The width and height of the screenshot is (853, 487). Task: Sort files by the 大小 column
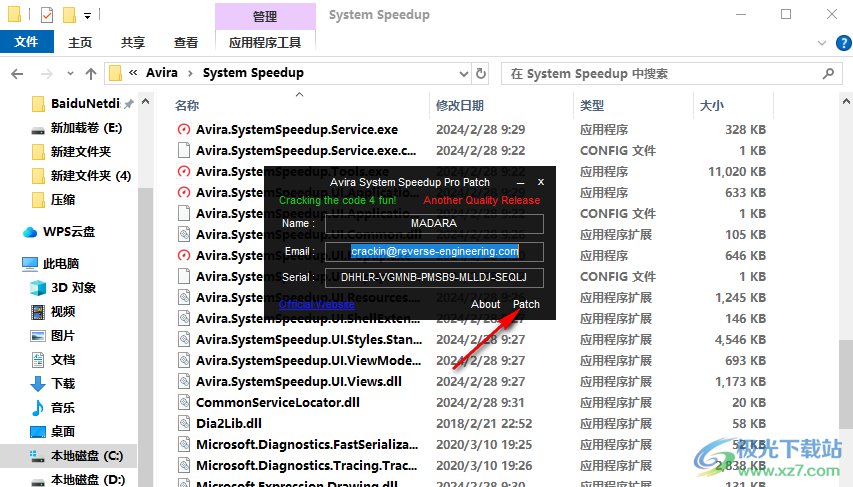[x=712, y=106]
